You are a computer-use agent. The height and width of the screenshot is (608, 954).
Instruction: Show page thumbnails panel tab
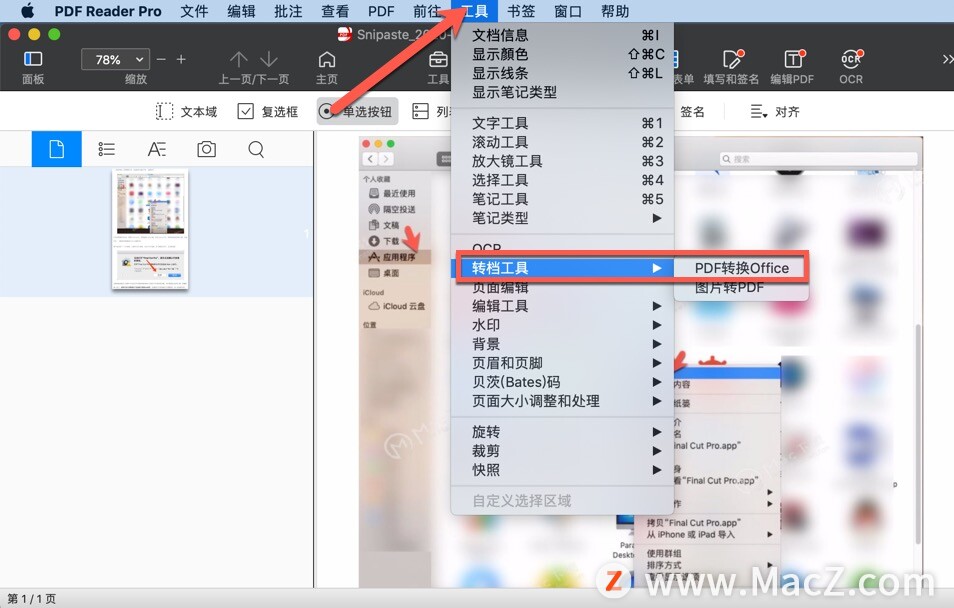[x=57, y=149]
